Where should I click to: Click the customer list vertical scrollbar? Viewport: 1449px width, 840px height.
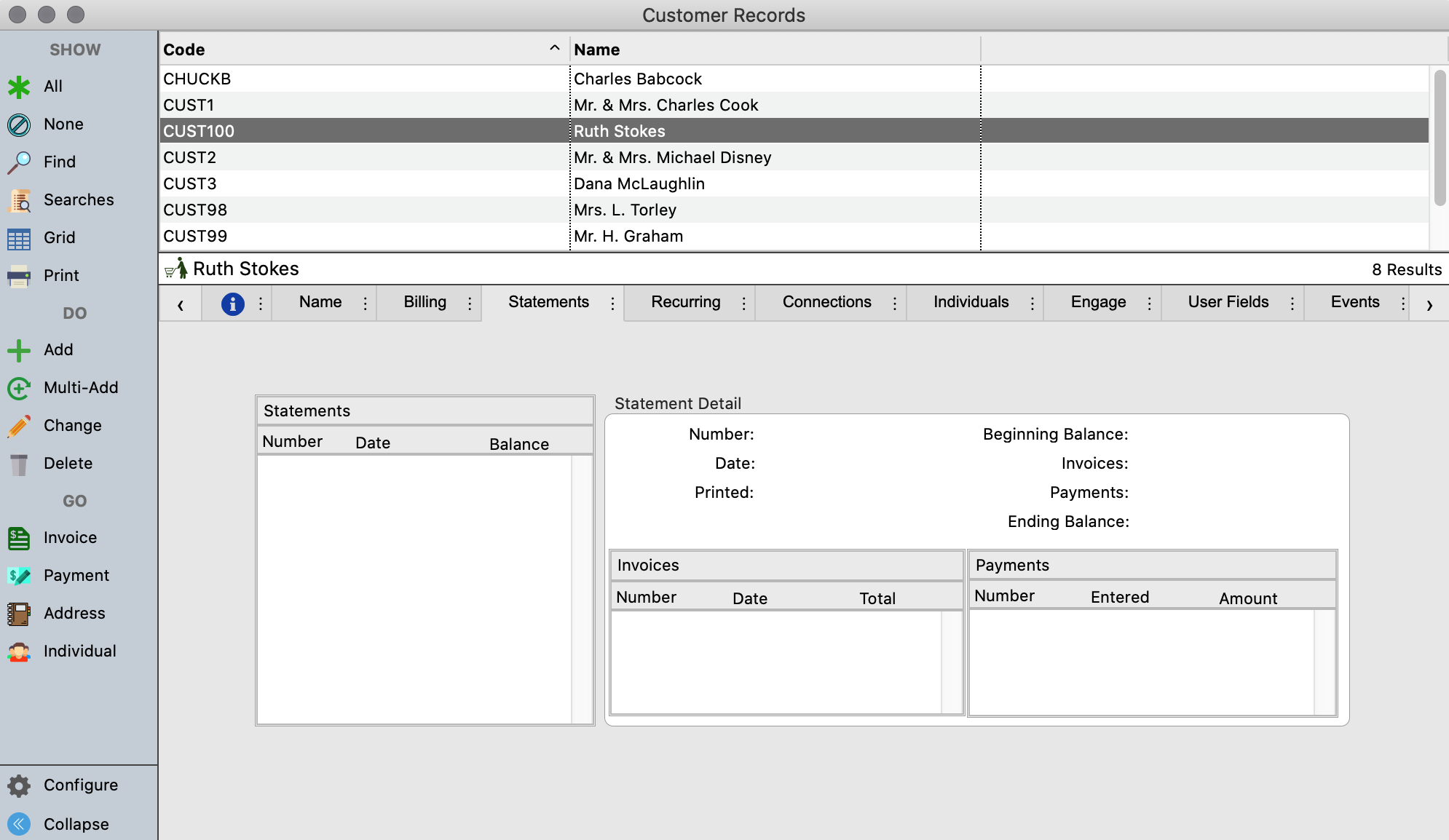click(1439, 138)
